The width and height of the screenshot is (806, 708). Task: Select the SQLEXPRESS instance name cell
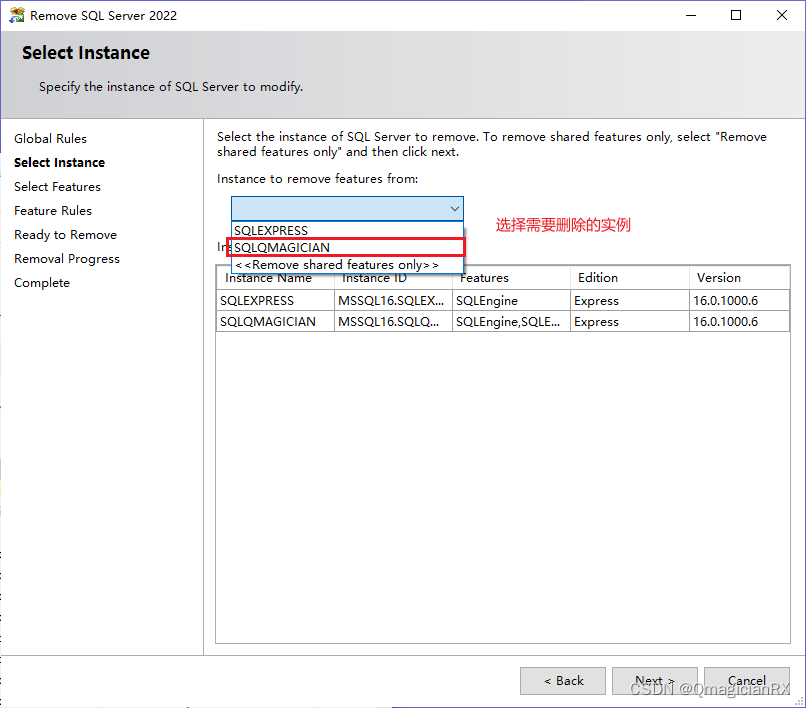click(276, 301)
